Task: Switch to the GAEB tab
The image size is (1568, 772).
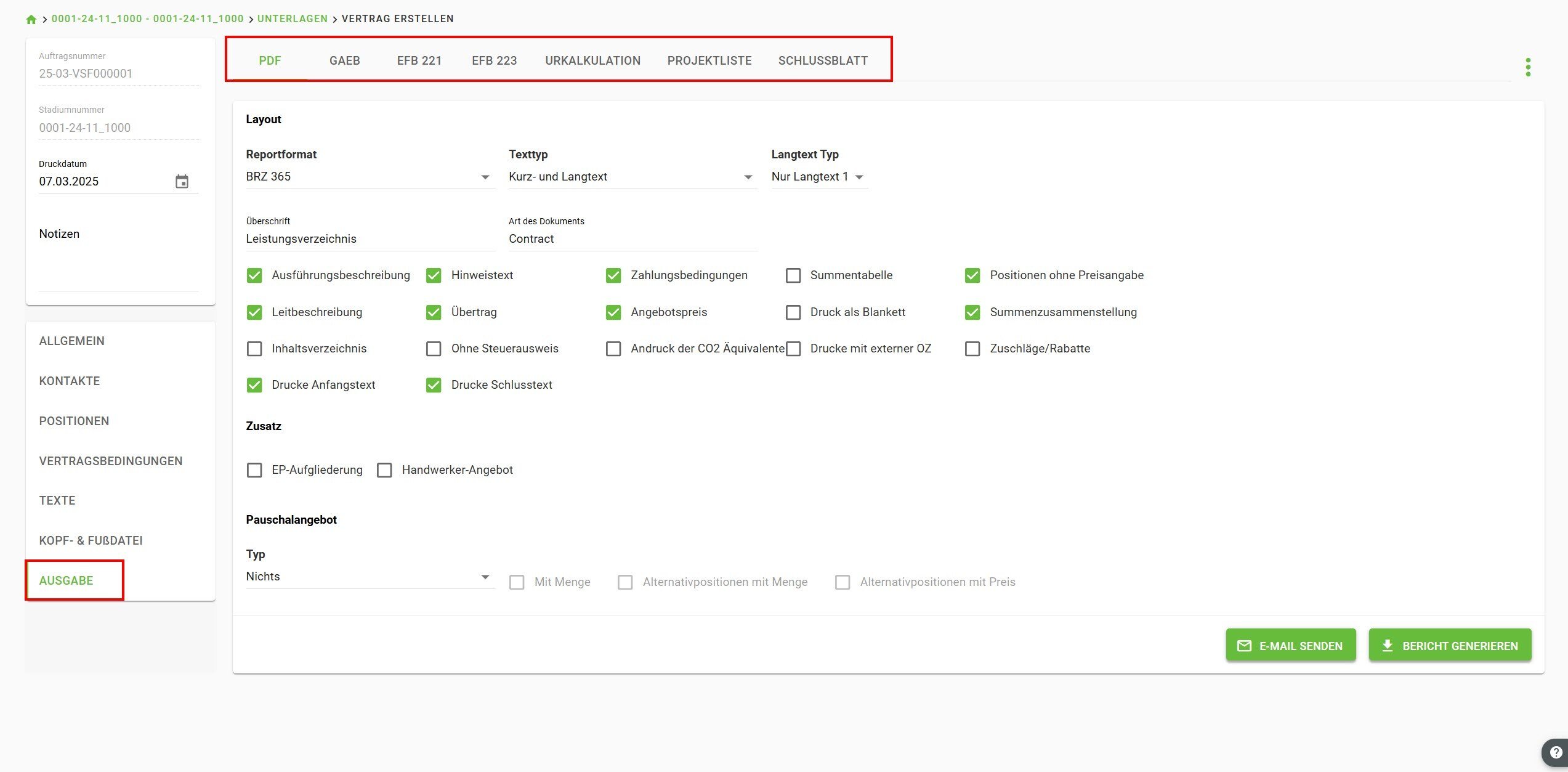Action: point(344,60)
